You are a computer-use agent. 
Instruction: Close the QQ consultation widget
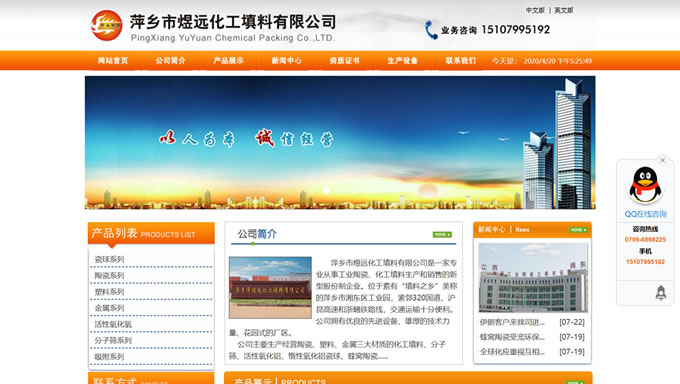pos(662,160)
